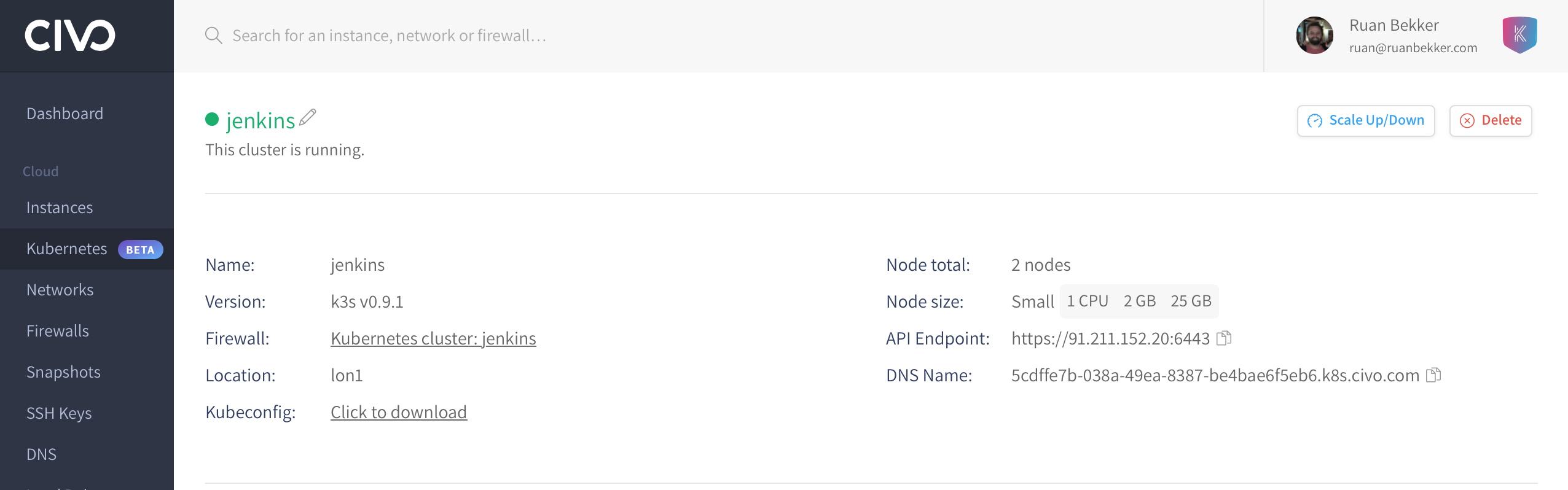The height and width of the screenshot is (490, 1568).
Task: Select the Kubernetes sidebar item
Action: [87, 249]
